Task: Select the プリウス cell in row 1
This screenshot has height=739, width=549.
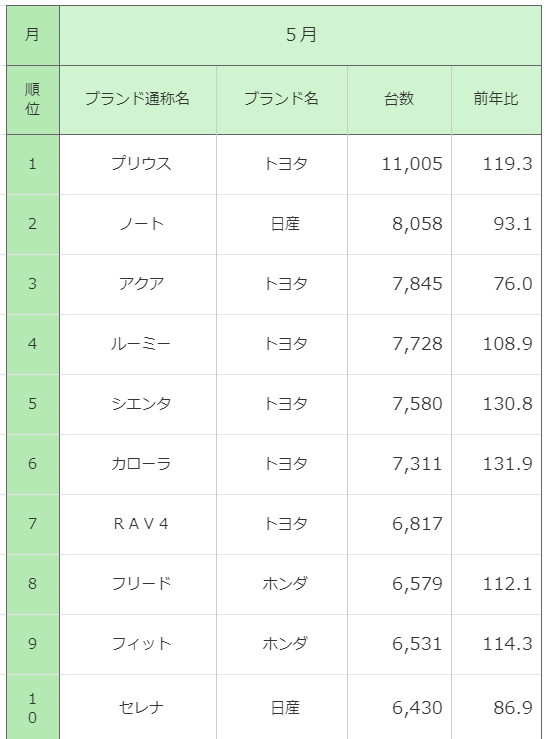Action: pos(138,164)
